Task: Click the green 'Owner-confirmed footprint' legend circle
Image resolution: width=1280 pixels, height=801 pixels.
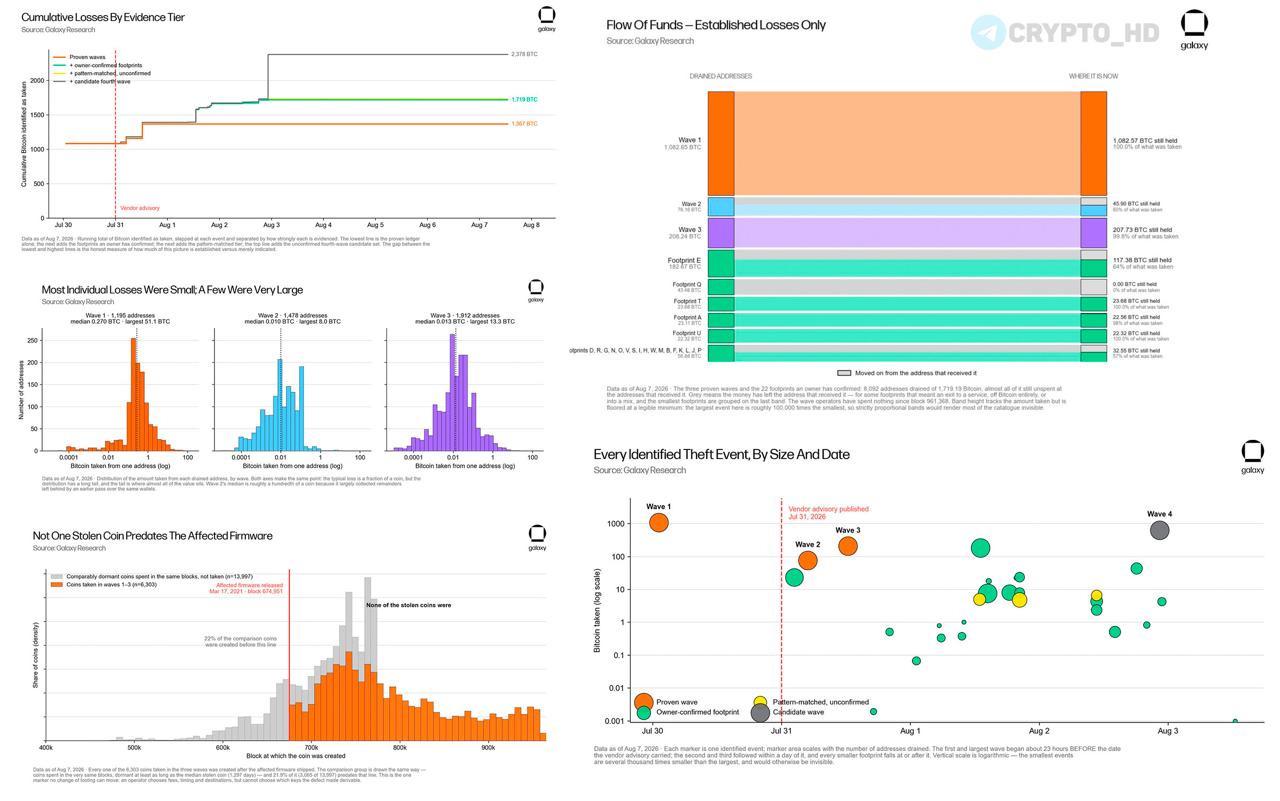Action: [x=644, y=713]
